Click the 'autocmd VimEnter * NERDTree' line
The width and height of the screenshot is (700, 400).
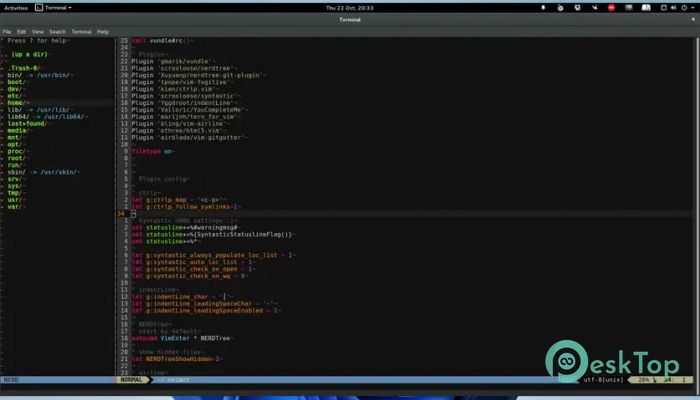click(x=182, y=338)
